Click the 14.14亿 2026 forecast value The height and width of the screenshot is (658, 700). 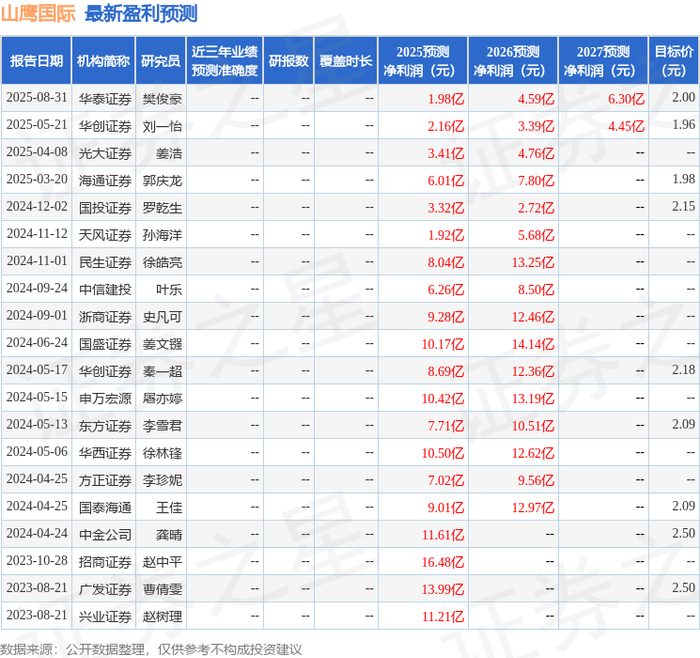click(533, 344)
